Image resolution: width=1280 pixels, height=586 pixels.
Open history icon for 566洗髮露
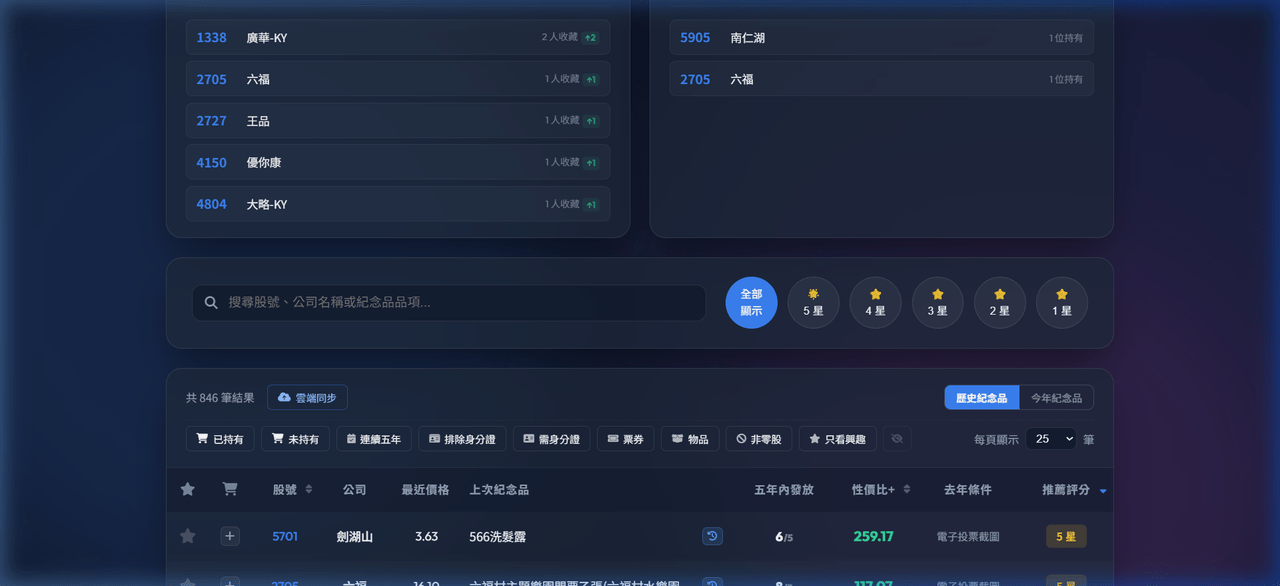tap(712, 536)
